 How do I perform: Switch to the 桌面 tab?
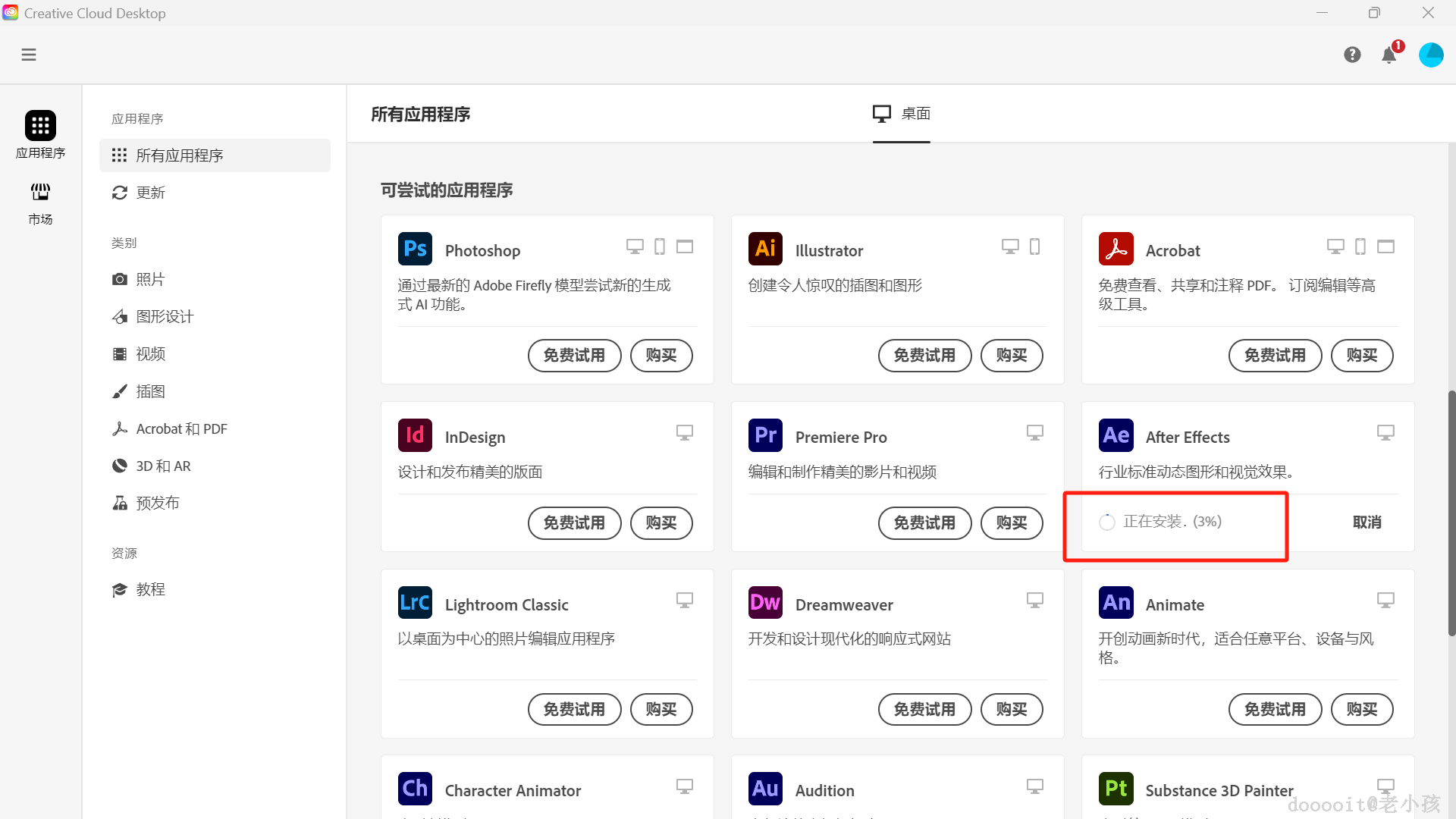[x=901, y=114]
